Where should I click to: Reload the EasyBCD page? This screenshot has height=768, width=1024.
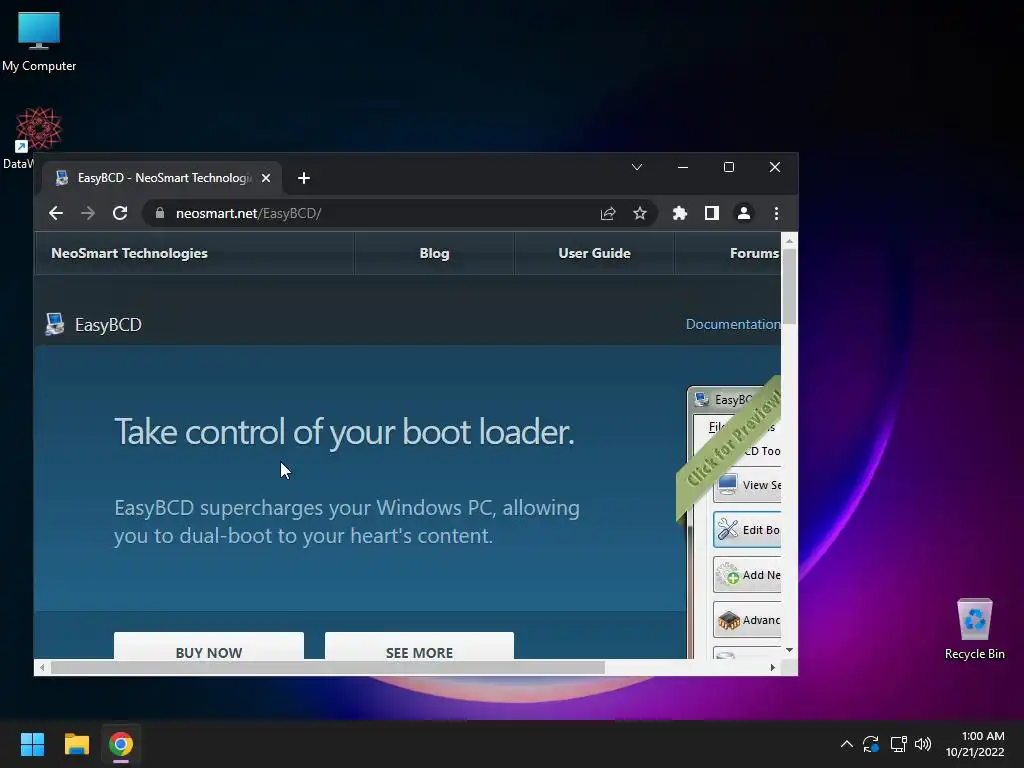tap(120, 214)
